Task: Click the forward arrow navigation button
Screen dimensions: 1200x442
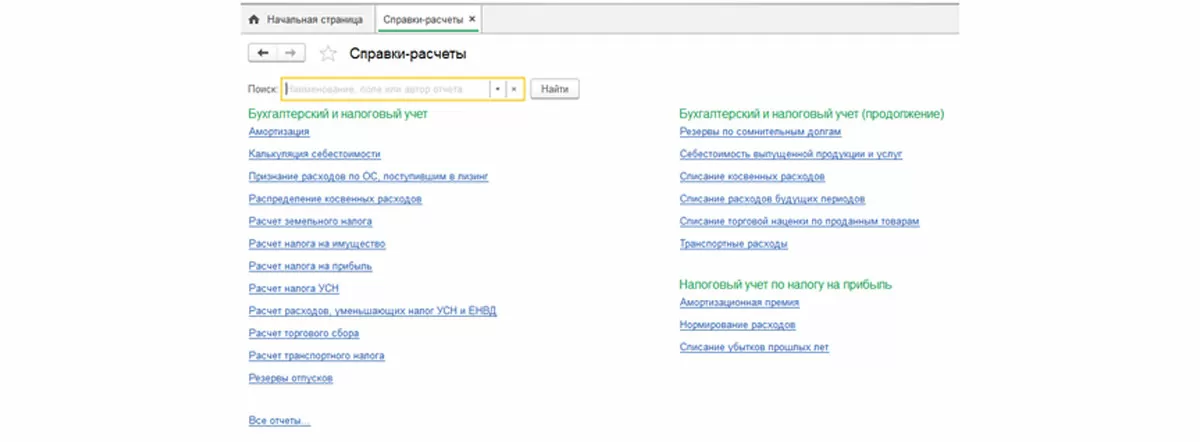Action: tap(290, 53)
